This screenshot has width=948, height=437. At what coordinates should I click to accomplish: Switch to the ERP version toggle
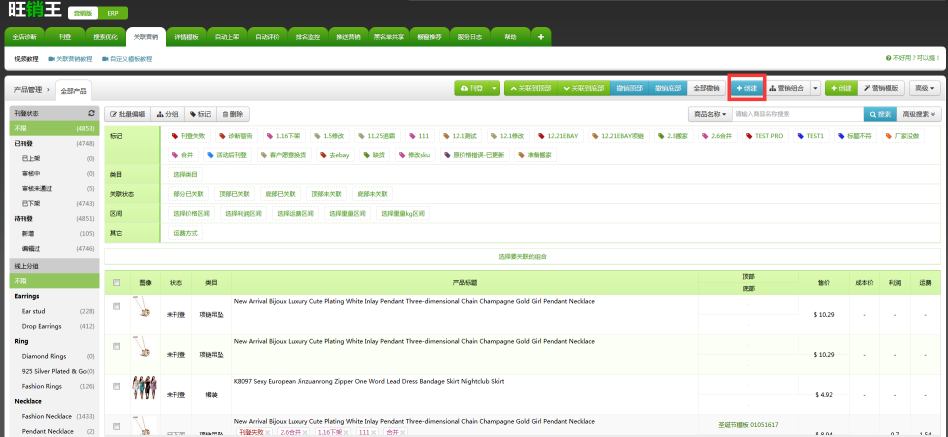click(113, 13)
